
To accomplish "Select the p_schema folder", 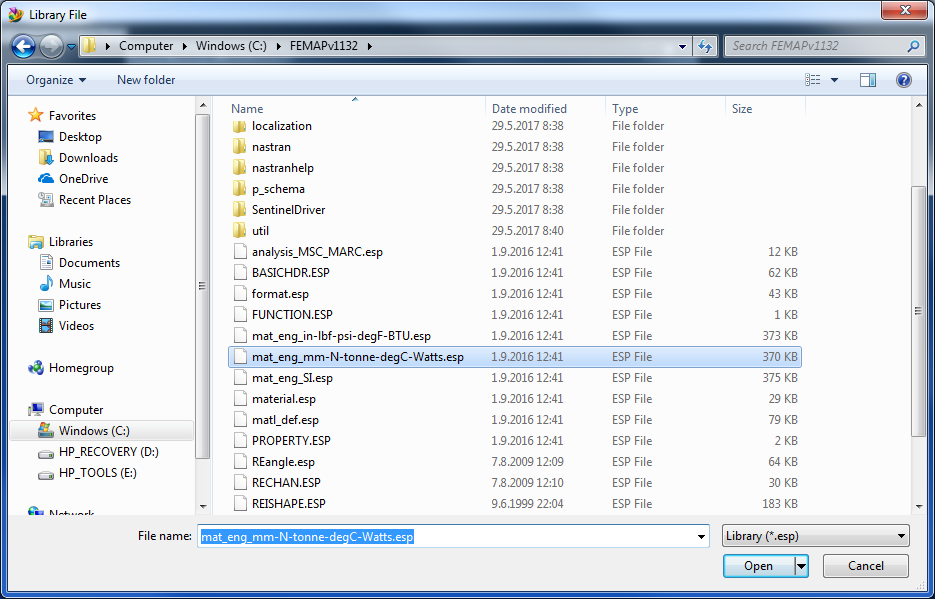I will pyautogui.click(x=515, y=189).
